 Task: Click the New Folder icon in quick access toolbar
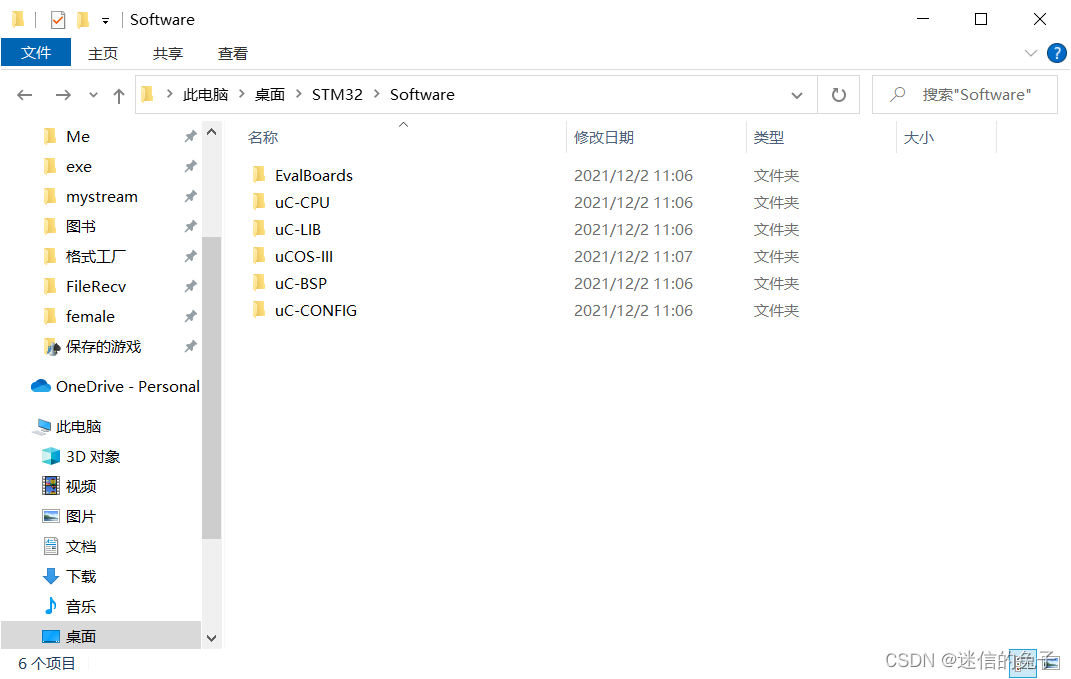pos(83,20)
